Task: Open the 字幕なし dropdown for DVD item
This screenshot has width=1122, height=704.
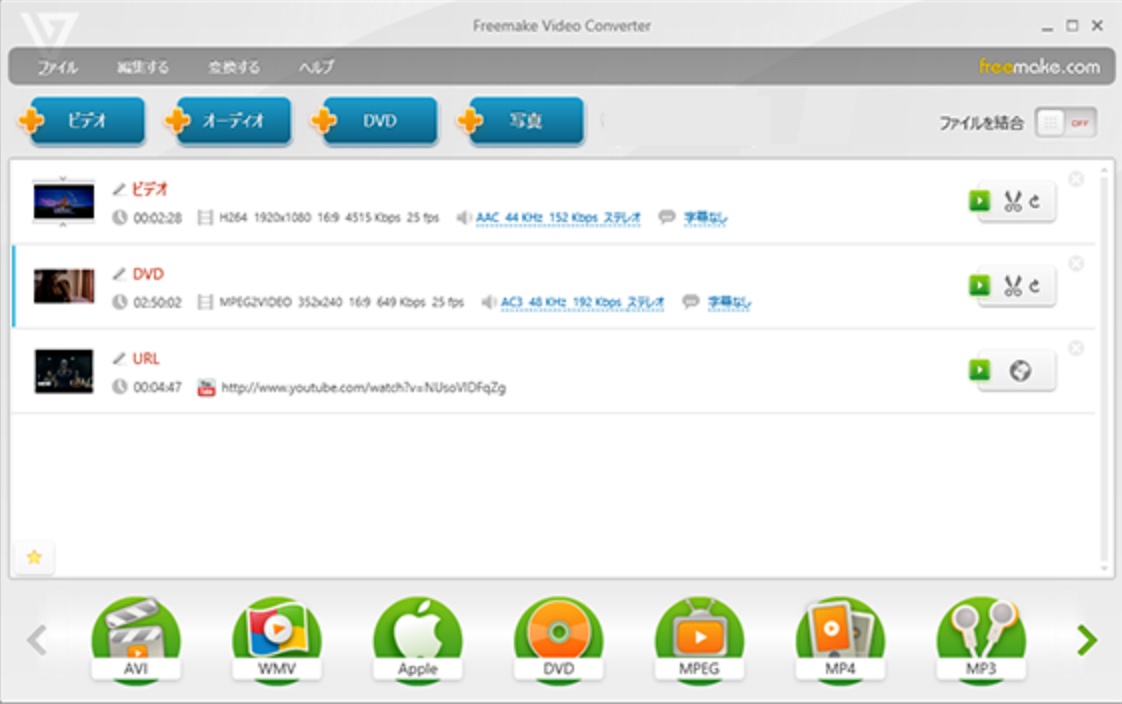Action: coord(729,302)
